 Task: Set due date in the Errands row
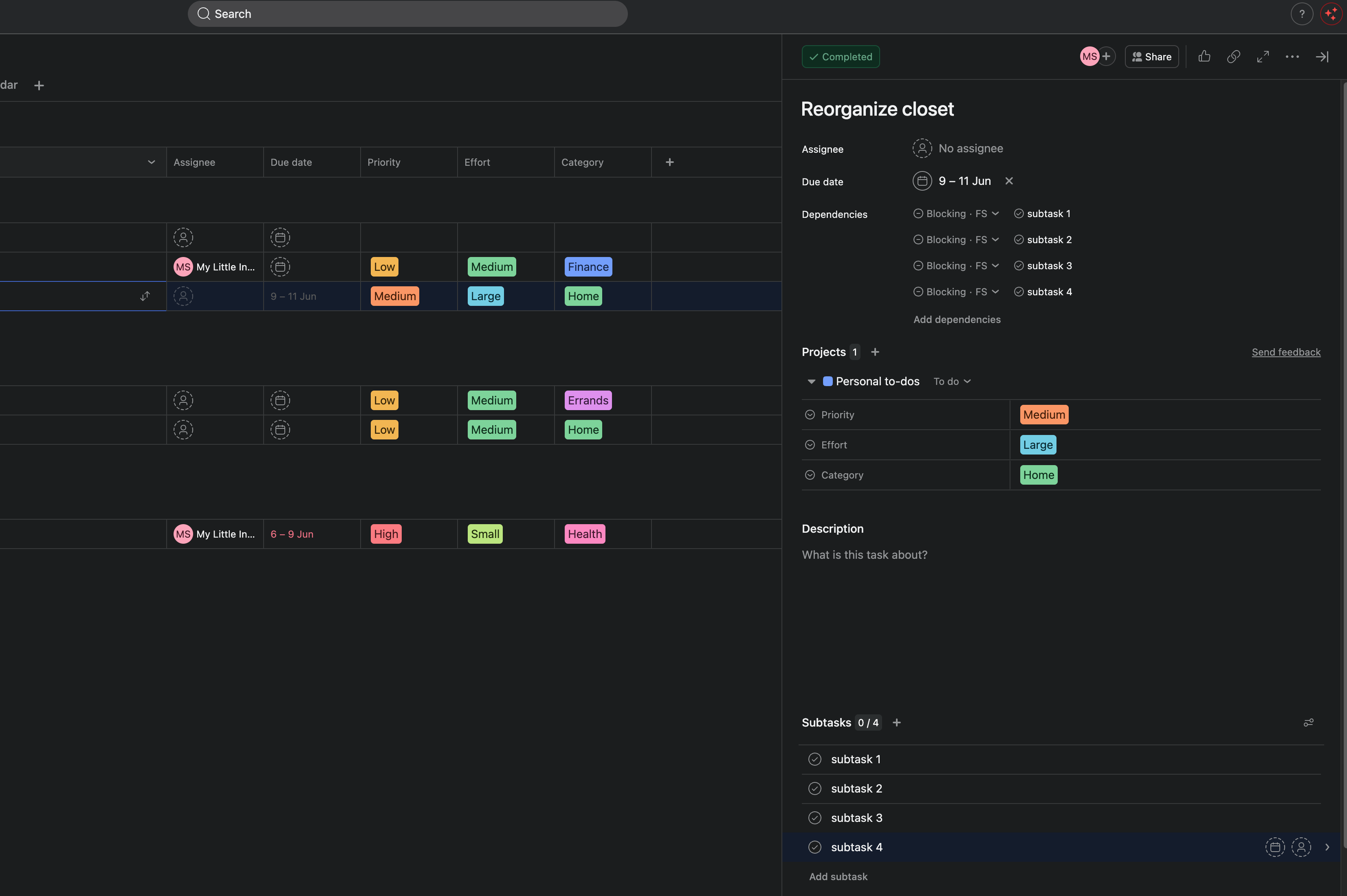point(280,401)
